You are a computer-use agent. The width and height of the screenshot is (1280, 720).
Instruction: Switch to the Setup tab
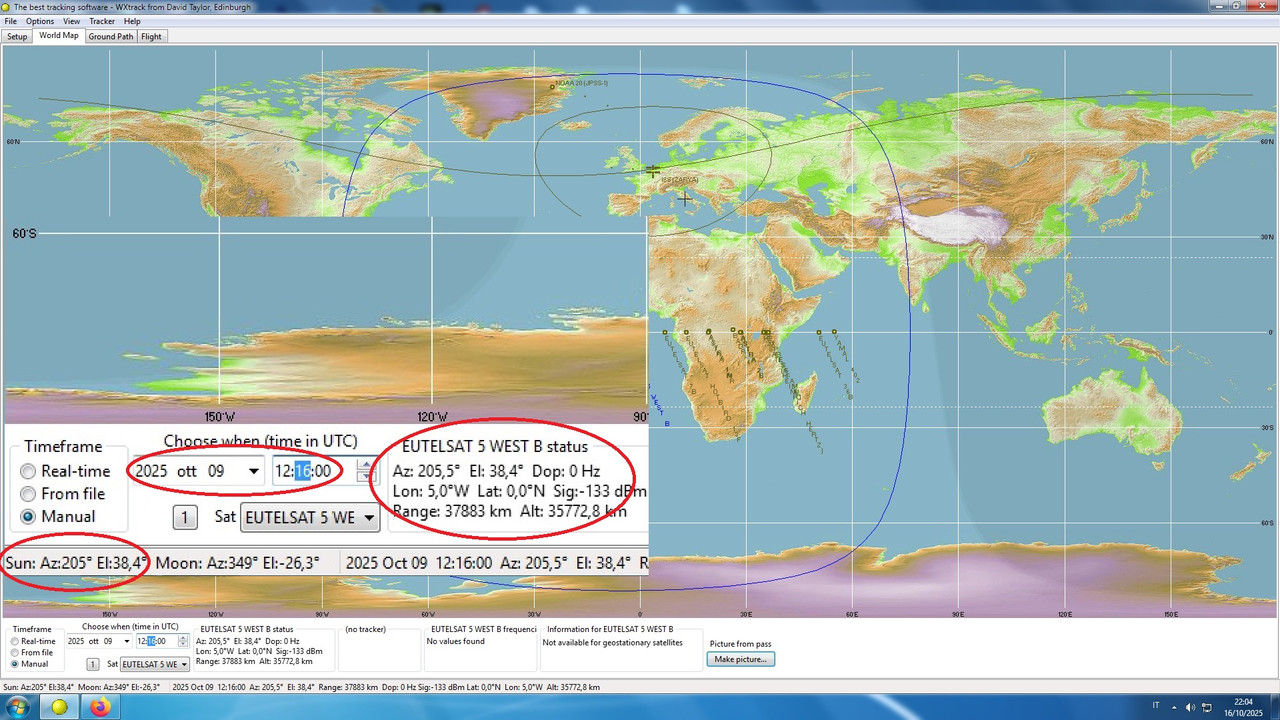17,37
